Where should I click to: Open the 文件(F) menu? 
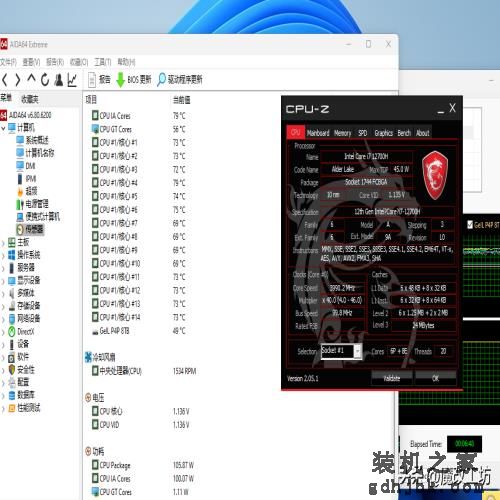pyautogui.click(x=8, y=62)
